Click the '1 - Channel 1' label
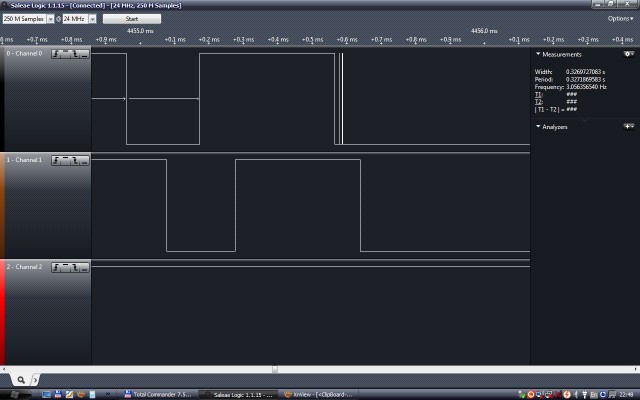The image size is (640, 400). (24, 160)
